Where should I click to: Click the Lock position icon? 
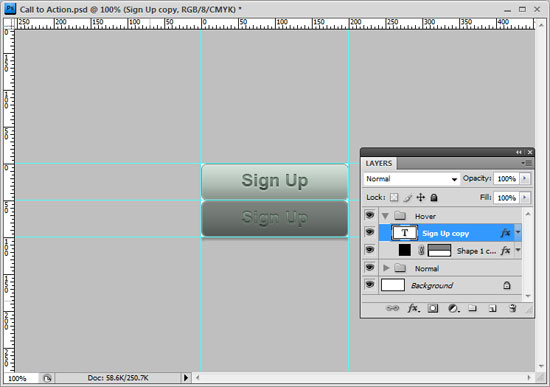tap(421, 198)
